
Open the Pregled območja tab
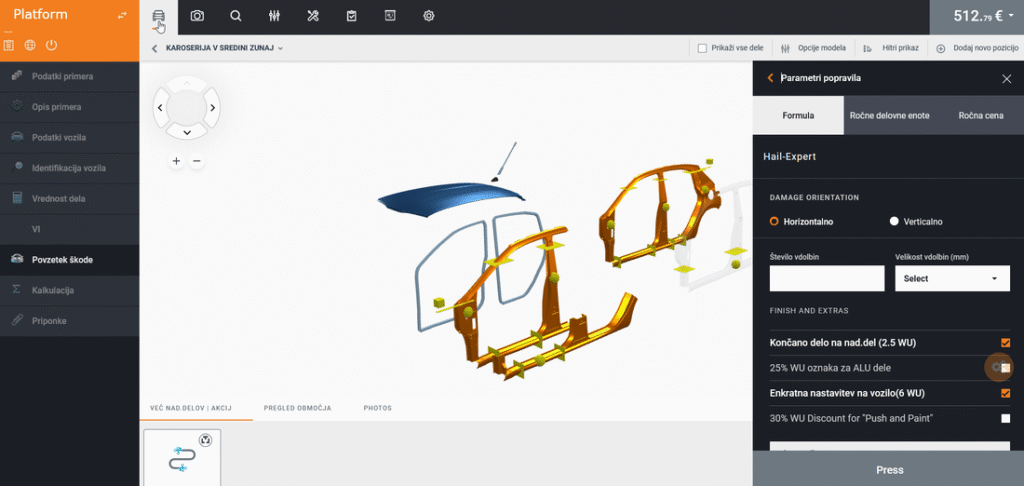(x=297, y=408)
